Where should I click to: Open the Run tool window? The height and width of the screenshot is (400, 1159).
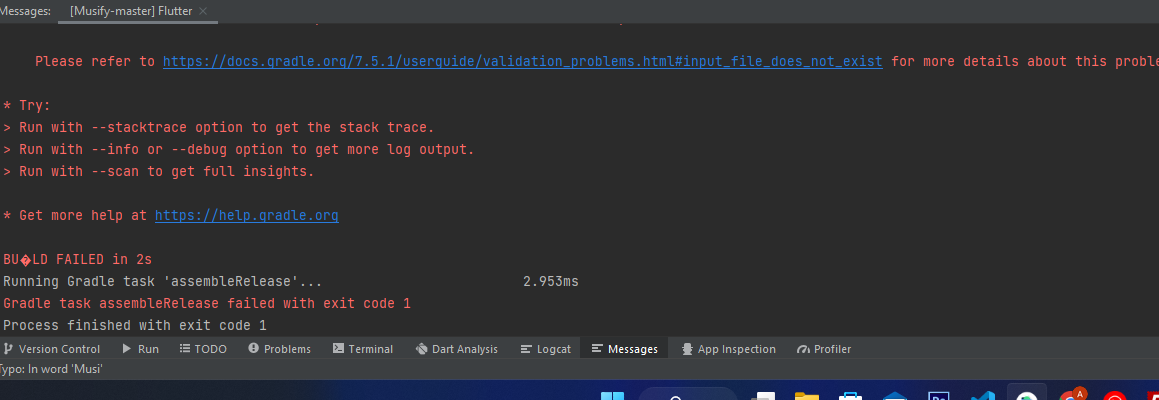[140, 349]
